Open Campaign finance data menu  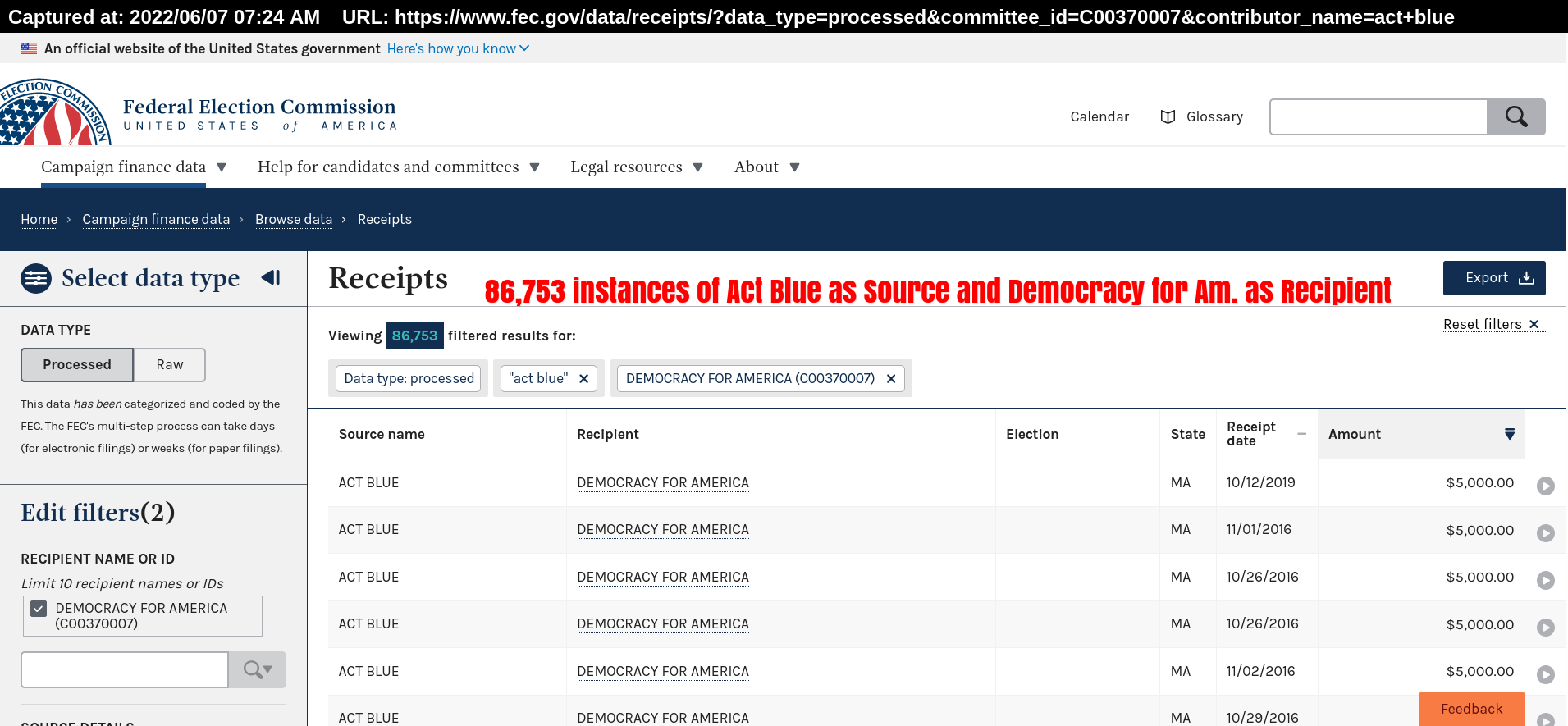point(134,167)
